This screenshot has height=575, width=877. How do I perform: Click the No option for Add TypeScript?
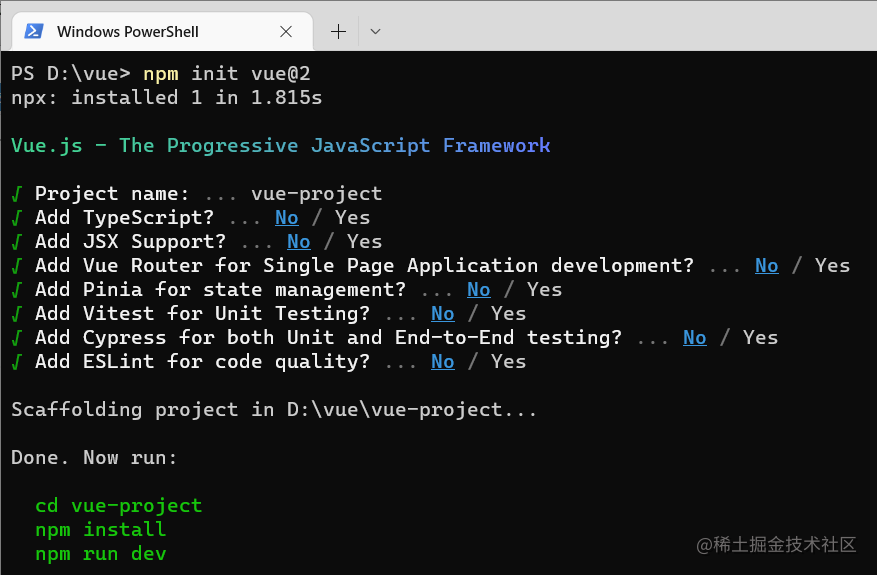click(x=287, y=218)
